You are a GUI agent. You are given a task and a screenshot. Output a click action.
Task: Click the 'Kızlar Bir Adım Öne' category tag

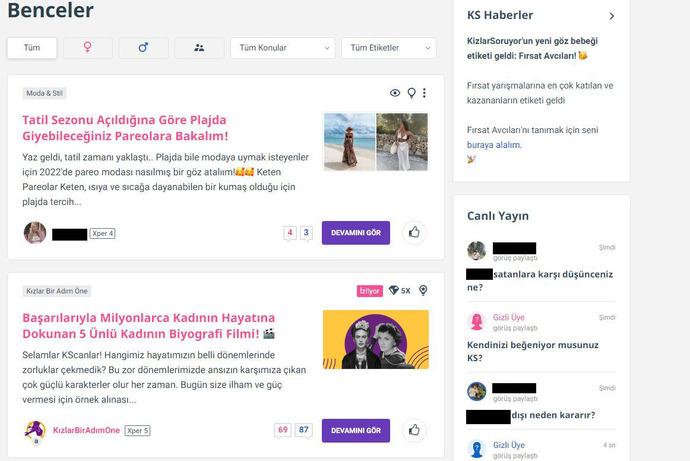[x=57, y=291]
